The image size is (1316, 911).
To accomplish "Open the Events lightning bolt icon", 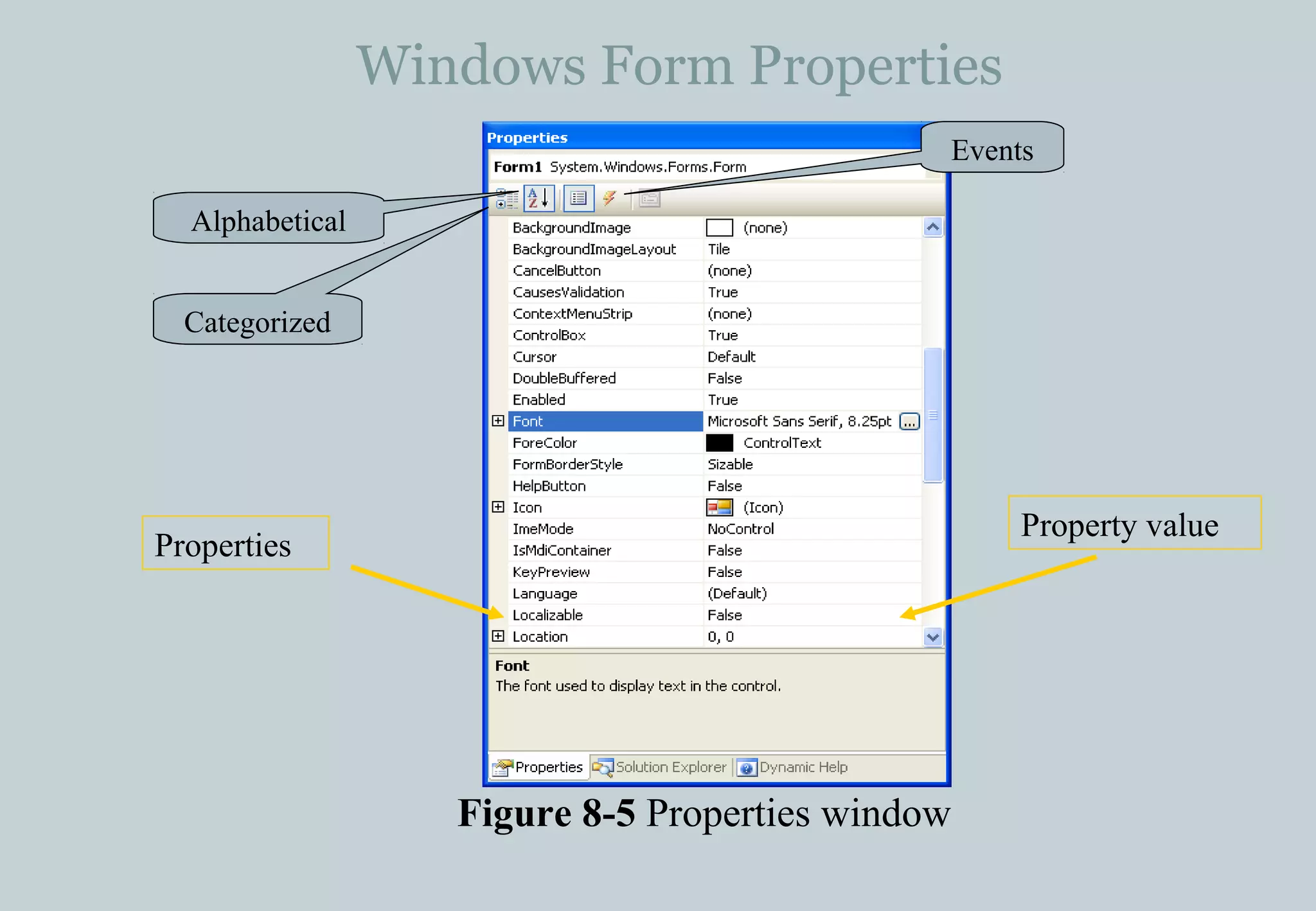I will click(610, 199).
